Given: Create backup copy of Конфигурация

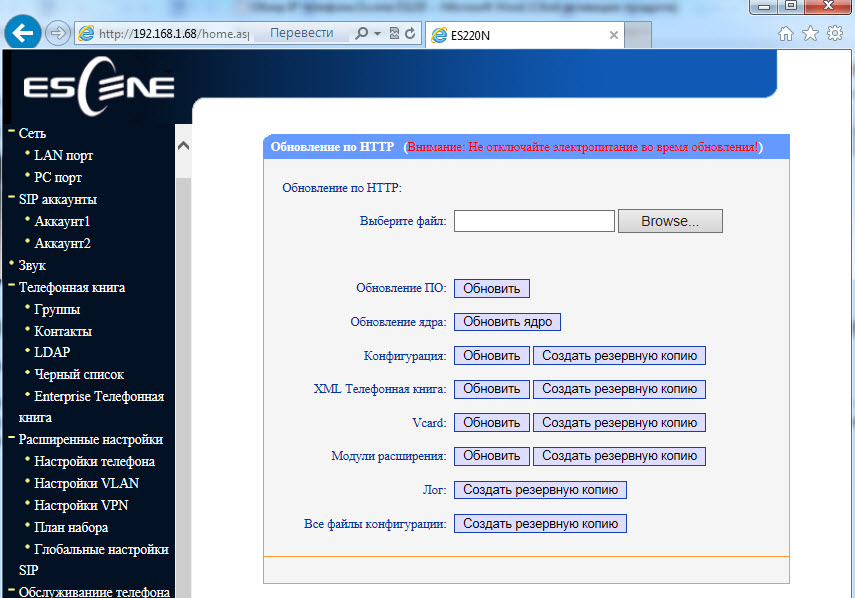Looking at the screenshot, I should (x=619, y=355).
